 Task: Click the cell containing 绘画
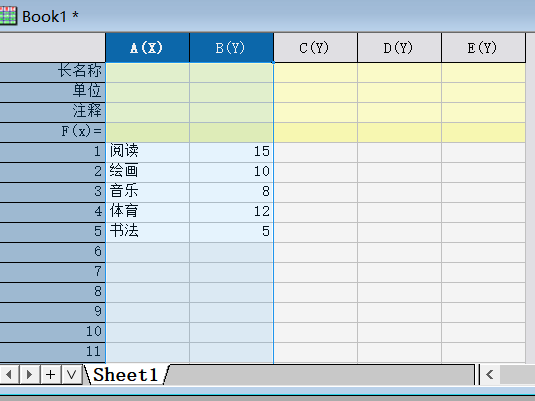147,172
